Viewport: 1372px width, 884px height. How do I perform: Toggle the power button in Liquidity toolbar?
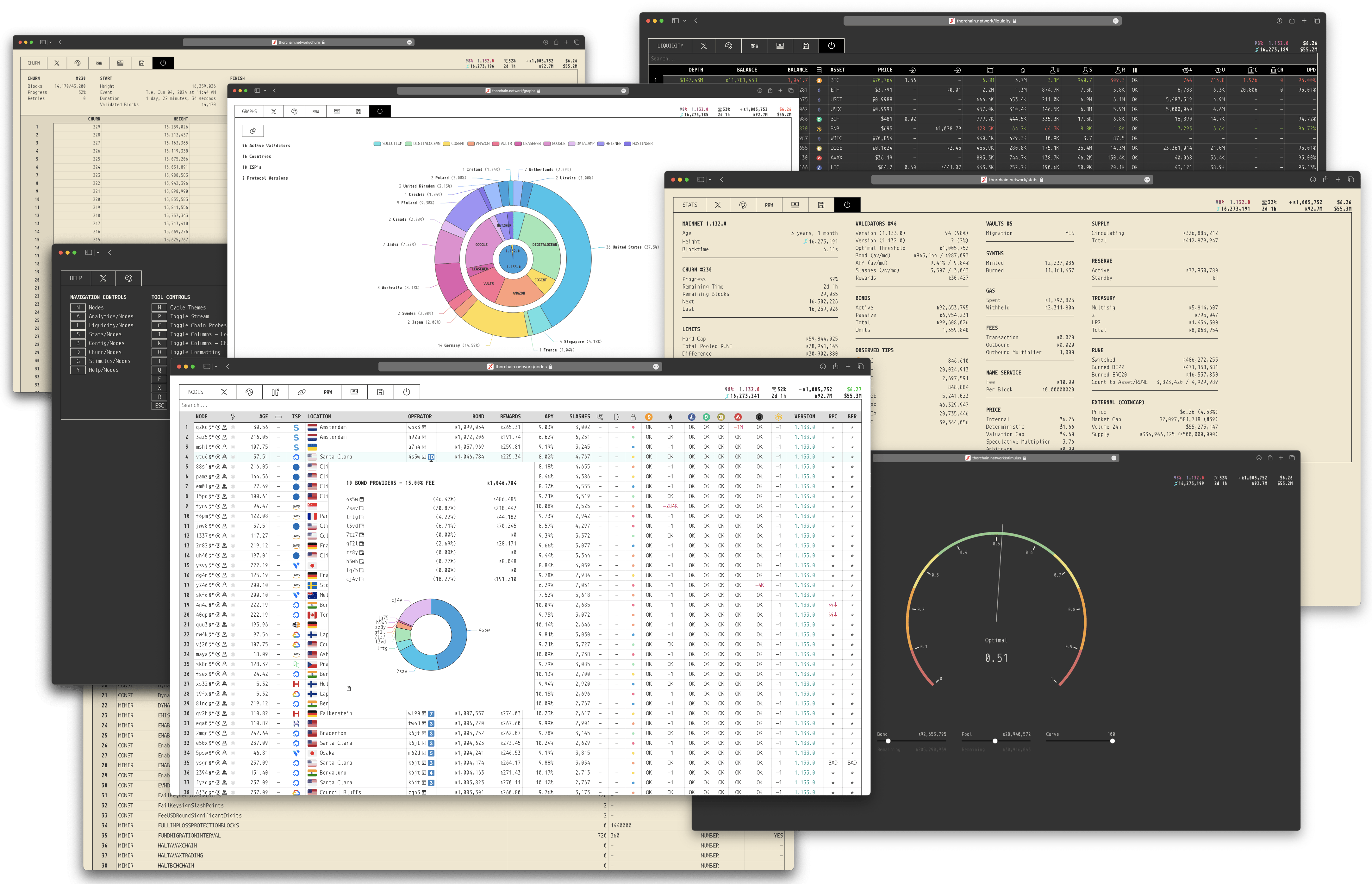(x=831, y=46)
